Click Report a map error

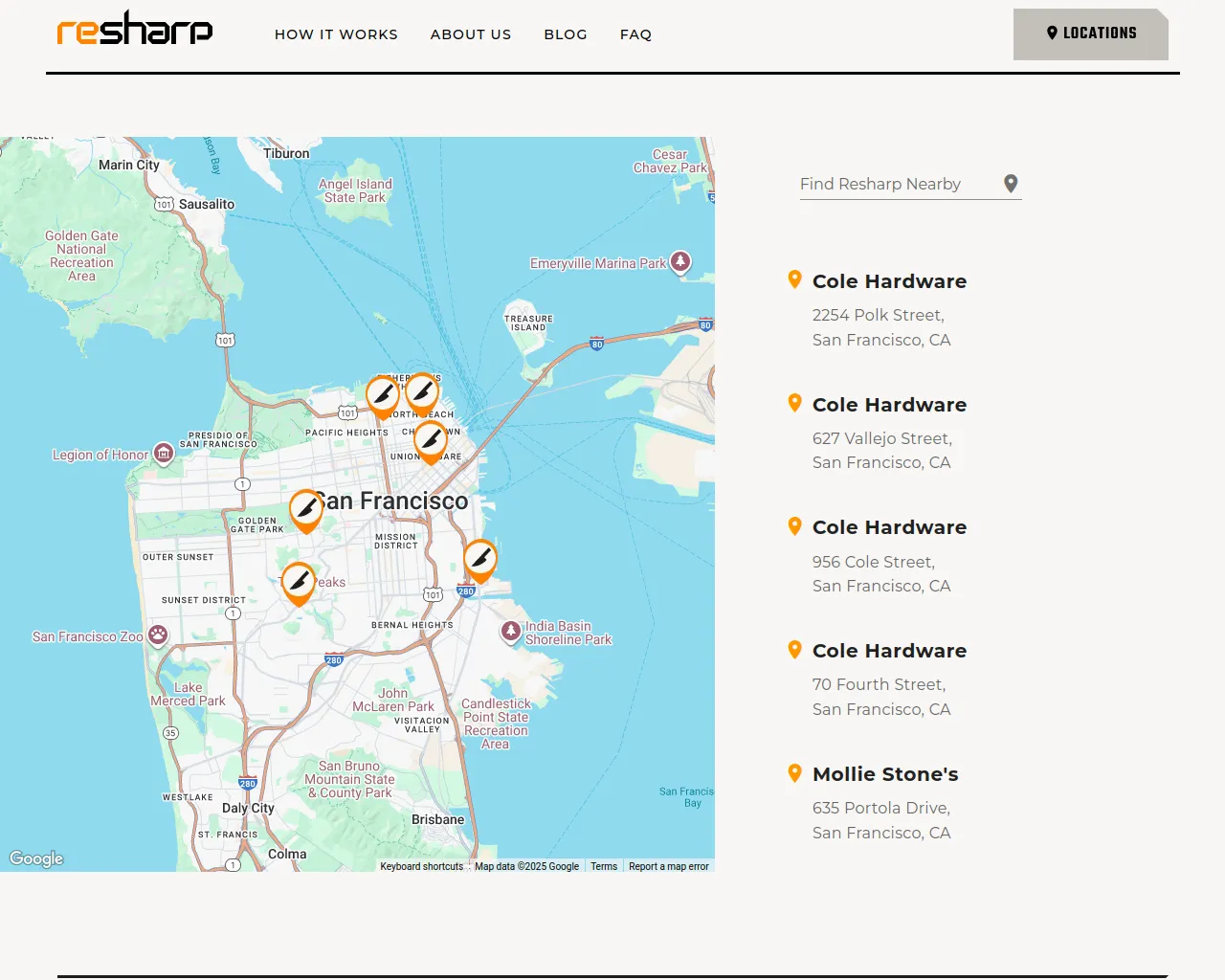tap(669, 866)
